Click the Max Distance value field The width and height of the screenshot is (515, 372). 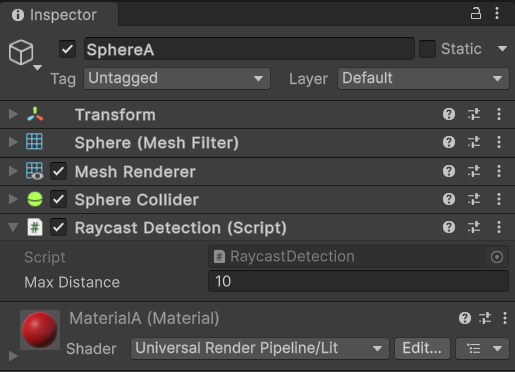tap(358, 281)
